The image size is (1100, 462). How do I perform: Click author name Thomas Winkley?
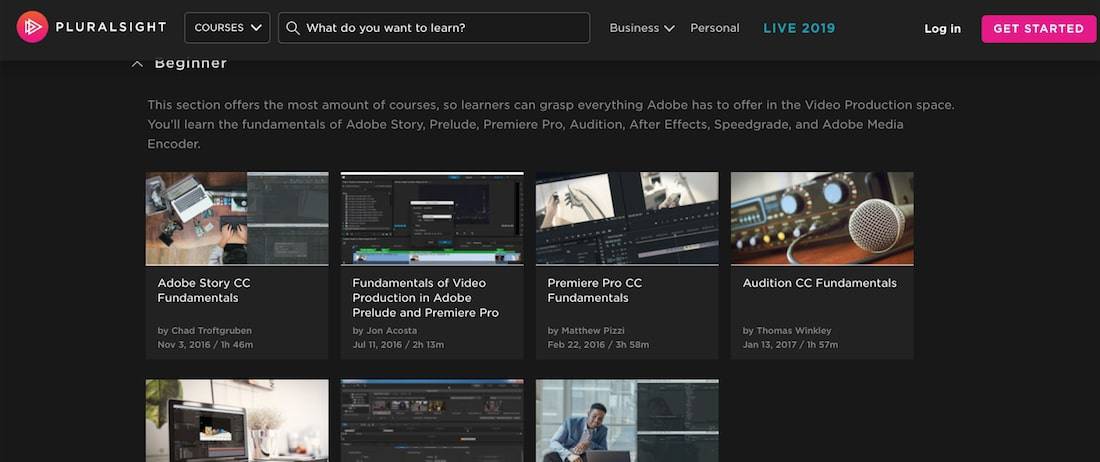tap(793, 330)
